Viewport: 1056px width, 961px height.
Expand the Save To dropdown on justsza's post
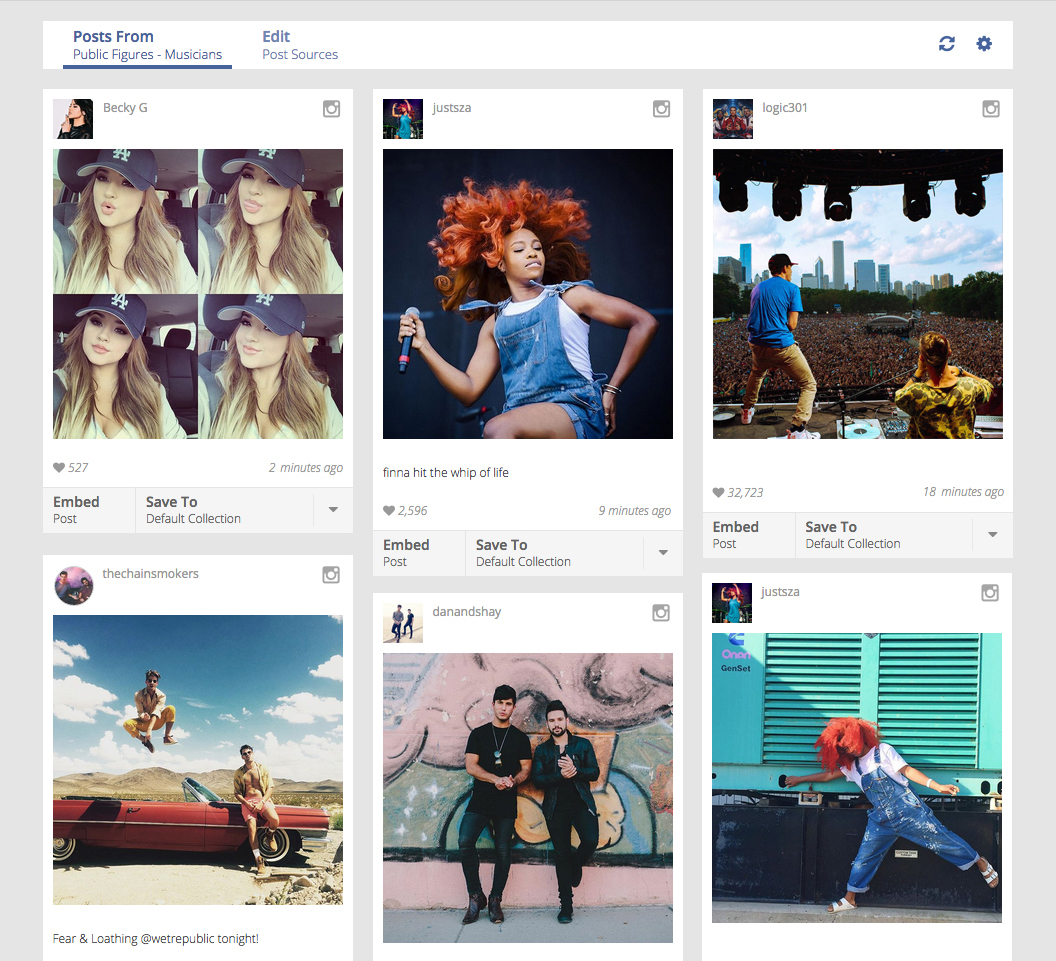[663, 553]
